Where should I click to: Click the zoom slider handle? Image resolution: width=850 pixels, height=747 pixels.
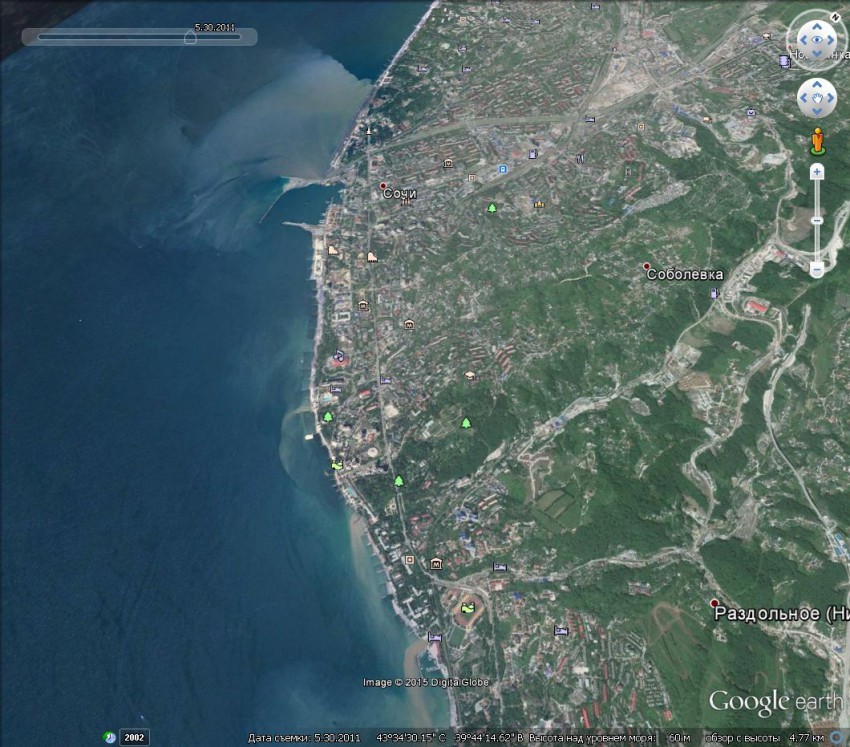[817, 220]
